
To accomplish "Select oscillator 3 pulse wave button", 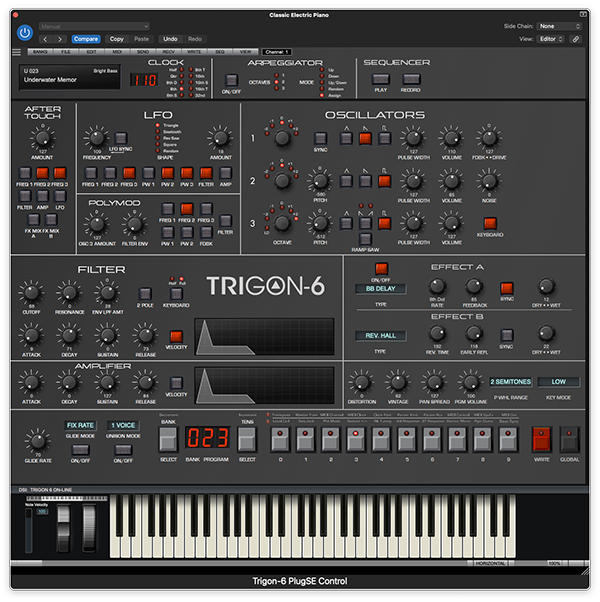I will point(384,223).
